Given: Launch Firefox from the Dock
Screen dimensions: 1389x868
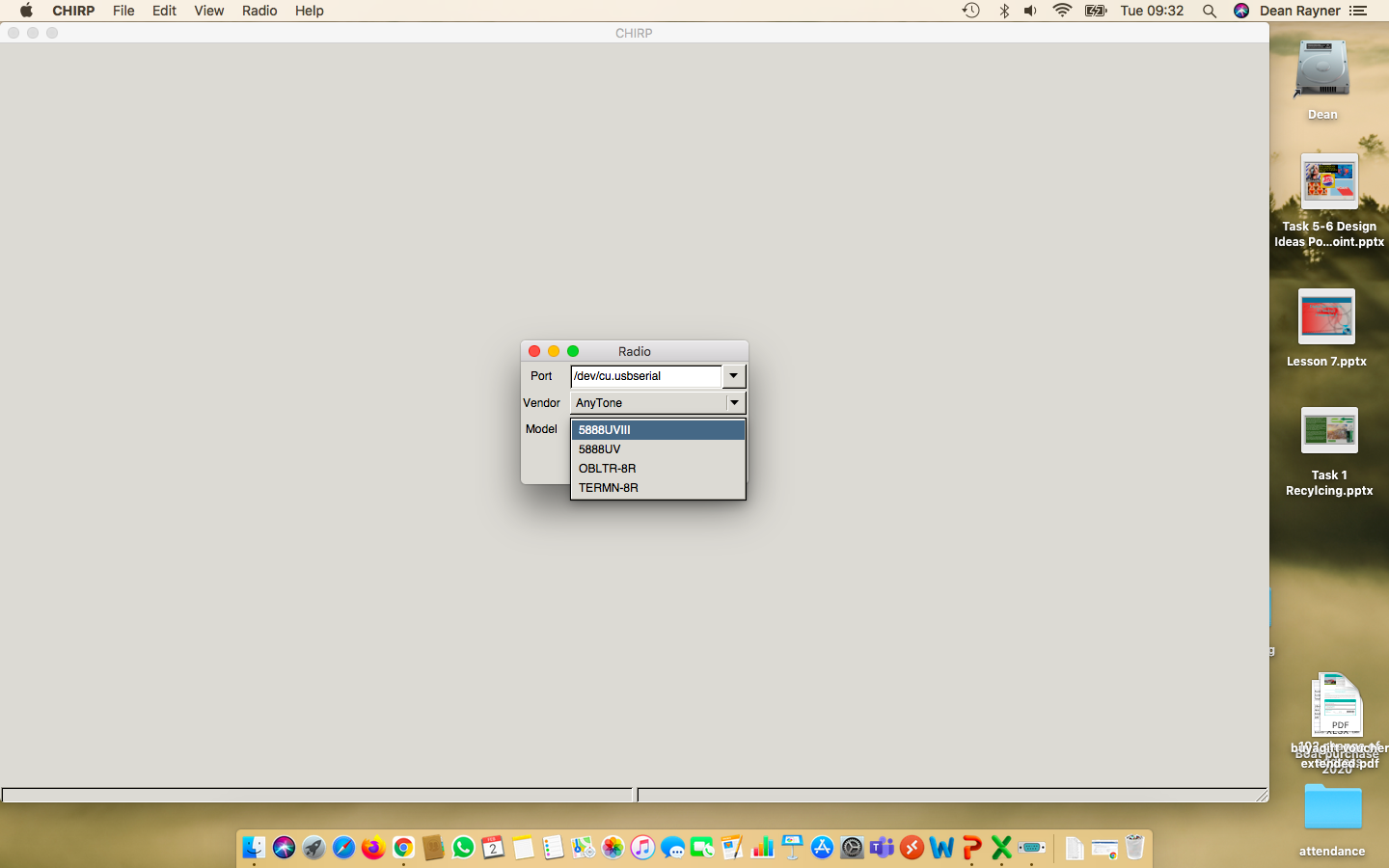Looking at the screenshot, I should click(373, 848).
